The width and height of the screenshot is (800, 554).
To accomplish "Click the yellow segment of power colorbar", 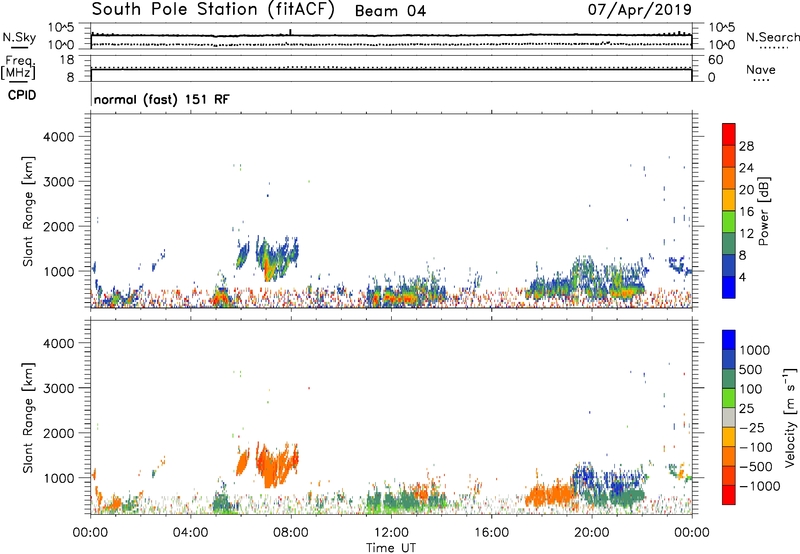I will 729,200.
